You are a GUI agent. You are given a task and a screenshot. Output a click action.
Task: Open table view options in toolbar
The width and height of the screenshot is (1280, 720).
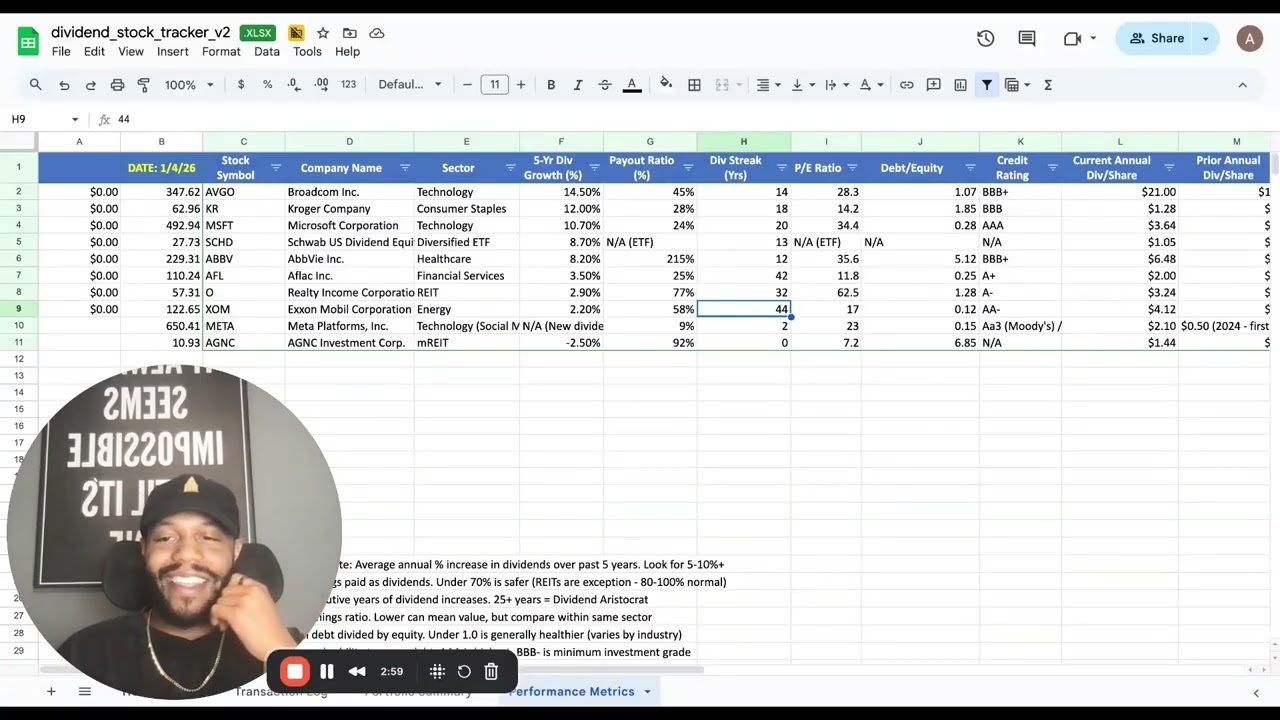coord(1016,85)
